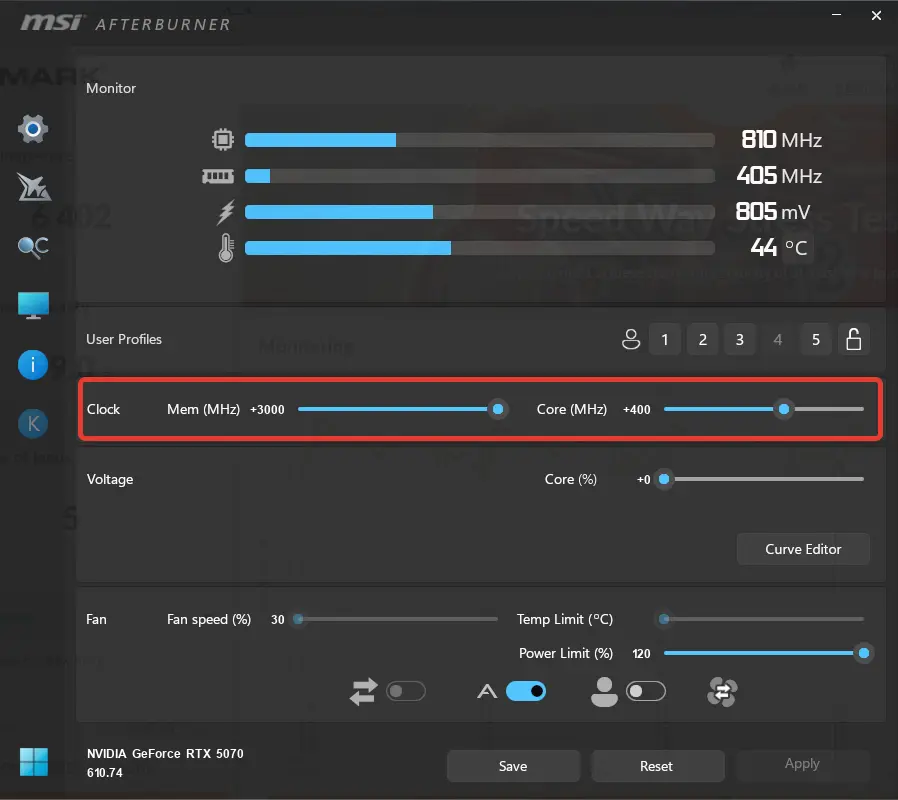This screenshot has width=898, height=800.
Task: Click the Power Limit (%) slider handle
Action: [x=864, y=653]
